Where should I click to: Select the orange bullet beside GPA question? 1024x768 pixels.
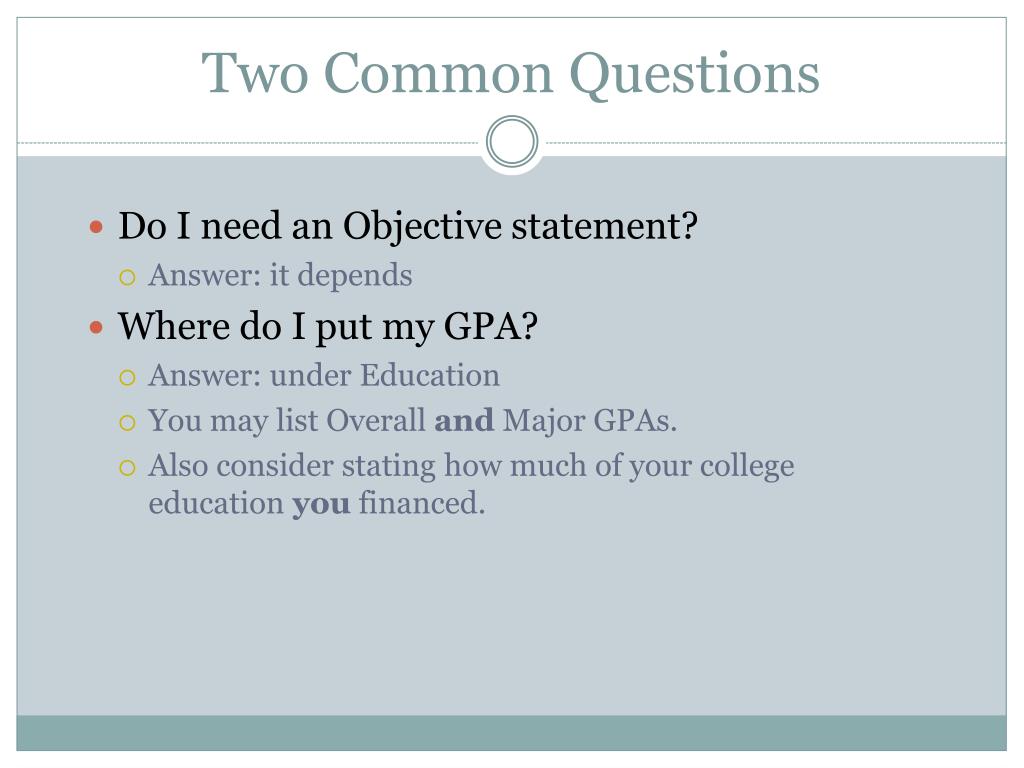point(97,327)
